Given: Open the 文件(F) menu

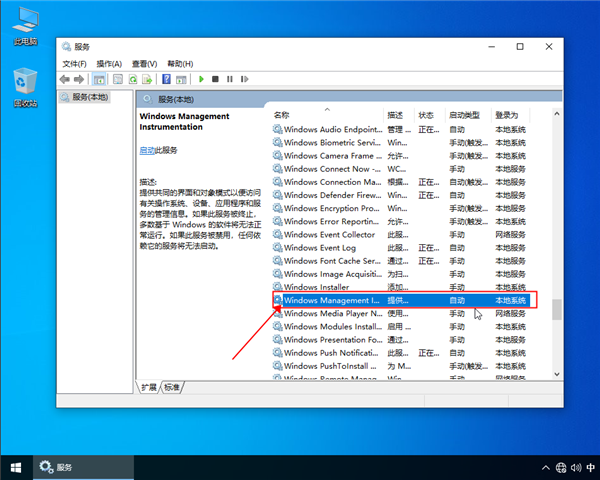Looking at the screenshot, I should [x=74, y=63].
